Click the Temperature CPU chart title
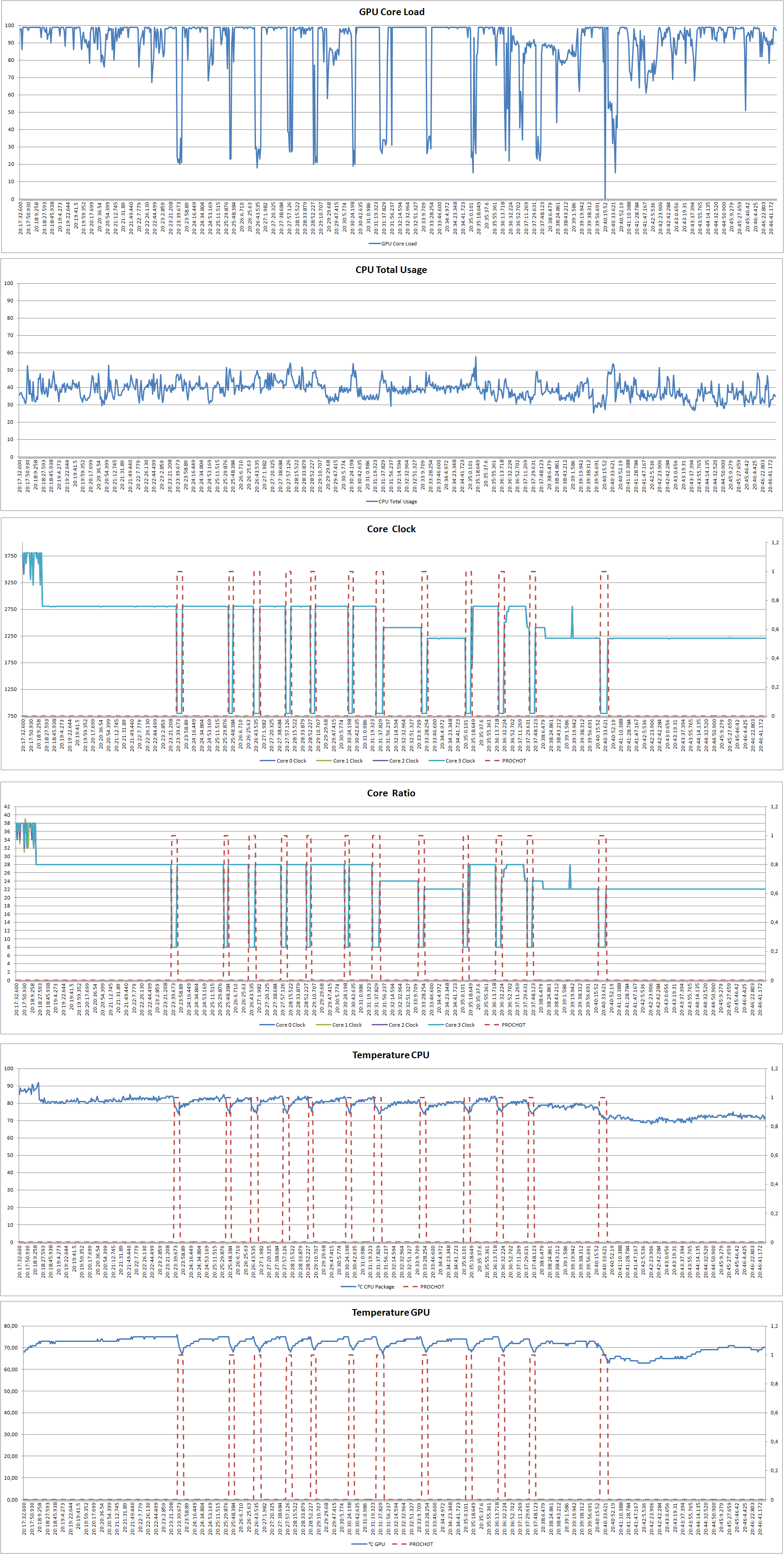The image size is (784, 1554). [x=391, y=1055]
